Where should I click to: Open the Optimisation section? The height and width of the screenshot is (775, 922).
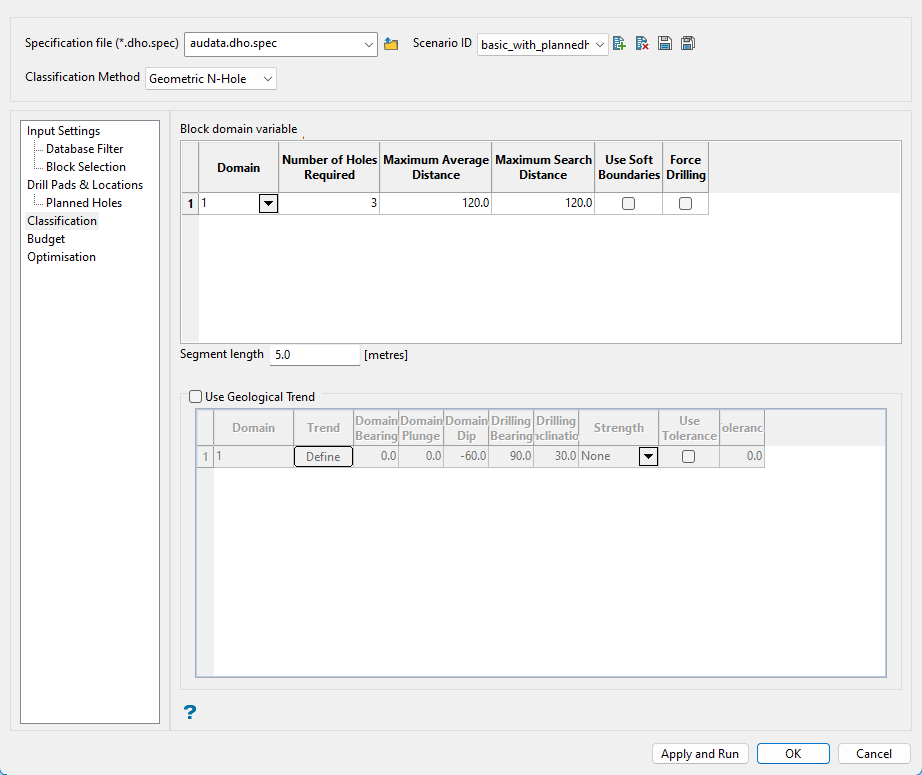[x=62, y=257]
